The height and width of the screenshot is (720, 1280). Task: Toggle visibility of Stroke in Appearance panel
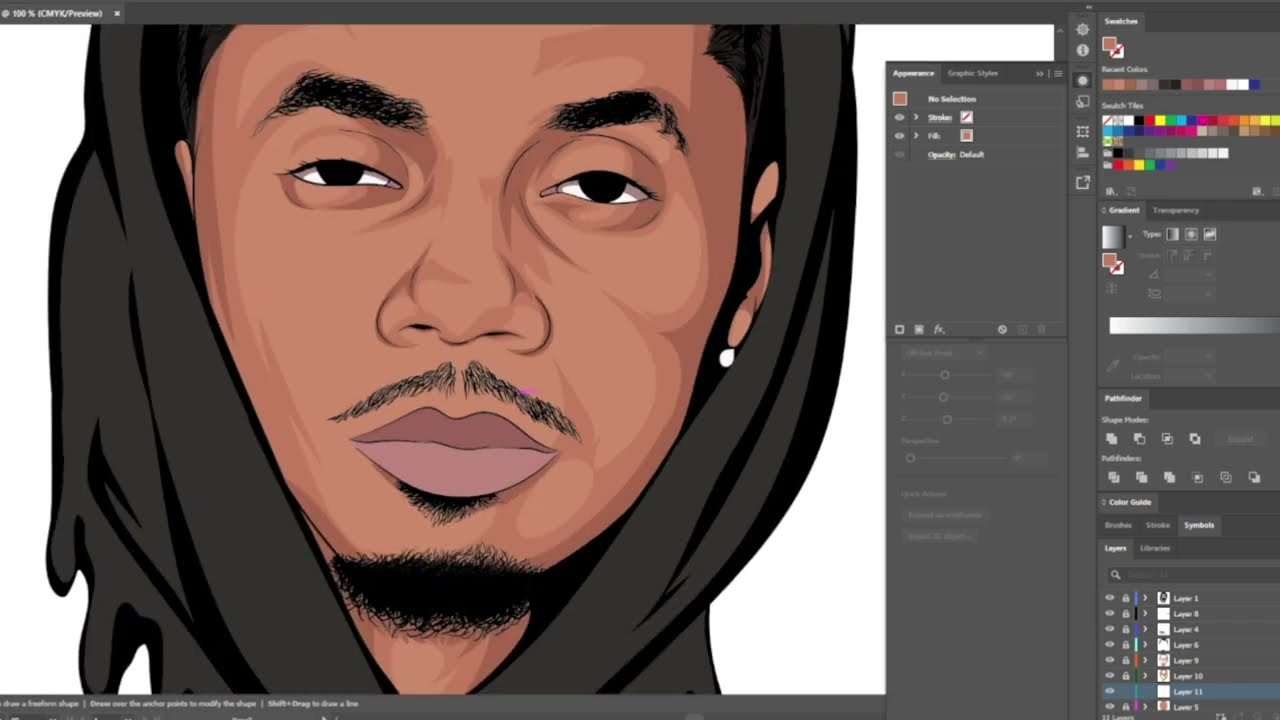(899, 117)
